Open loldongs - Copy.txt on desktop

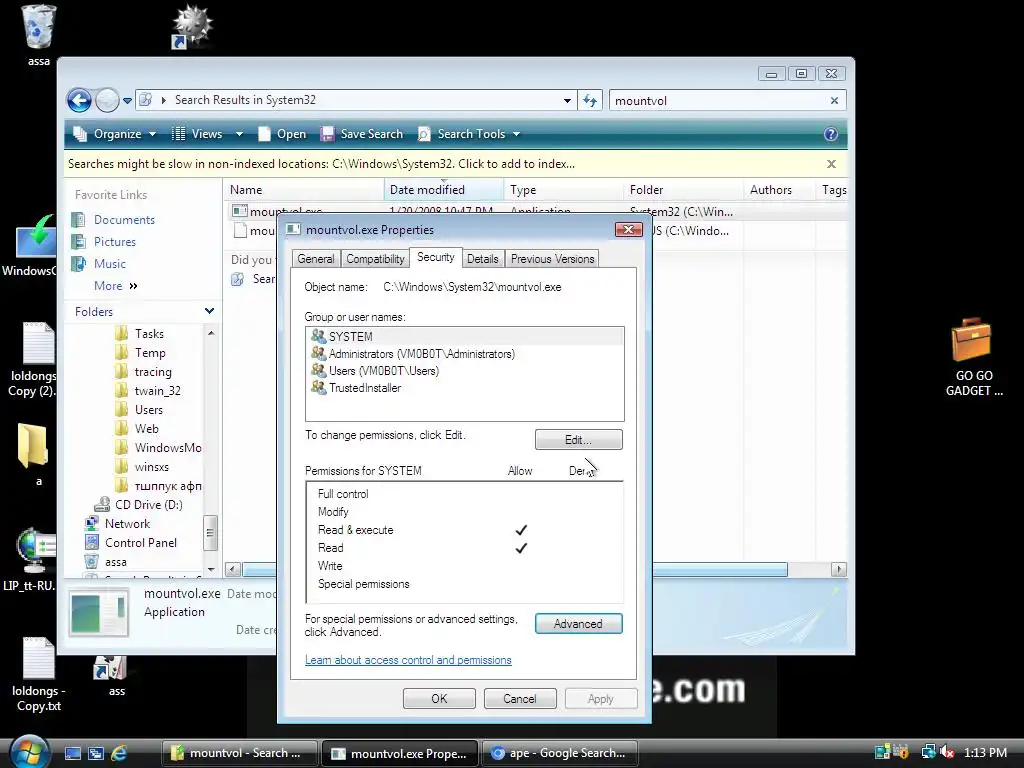pyautogui.click(x=38, y=674)
